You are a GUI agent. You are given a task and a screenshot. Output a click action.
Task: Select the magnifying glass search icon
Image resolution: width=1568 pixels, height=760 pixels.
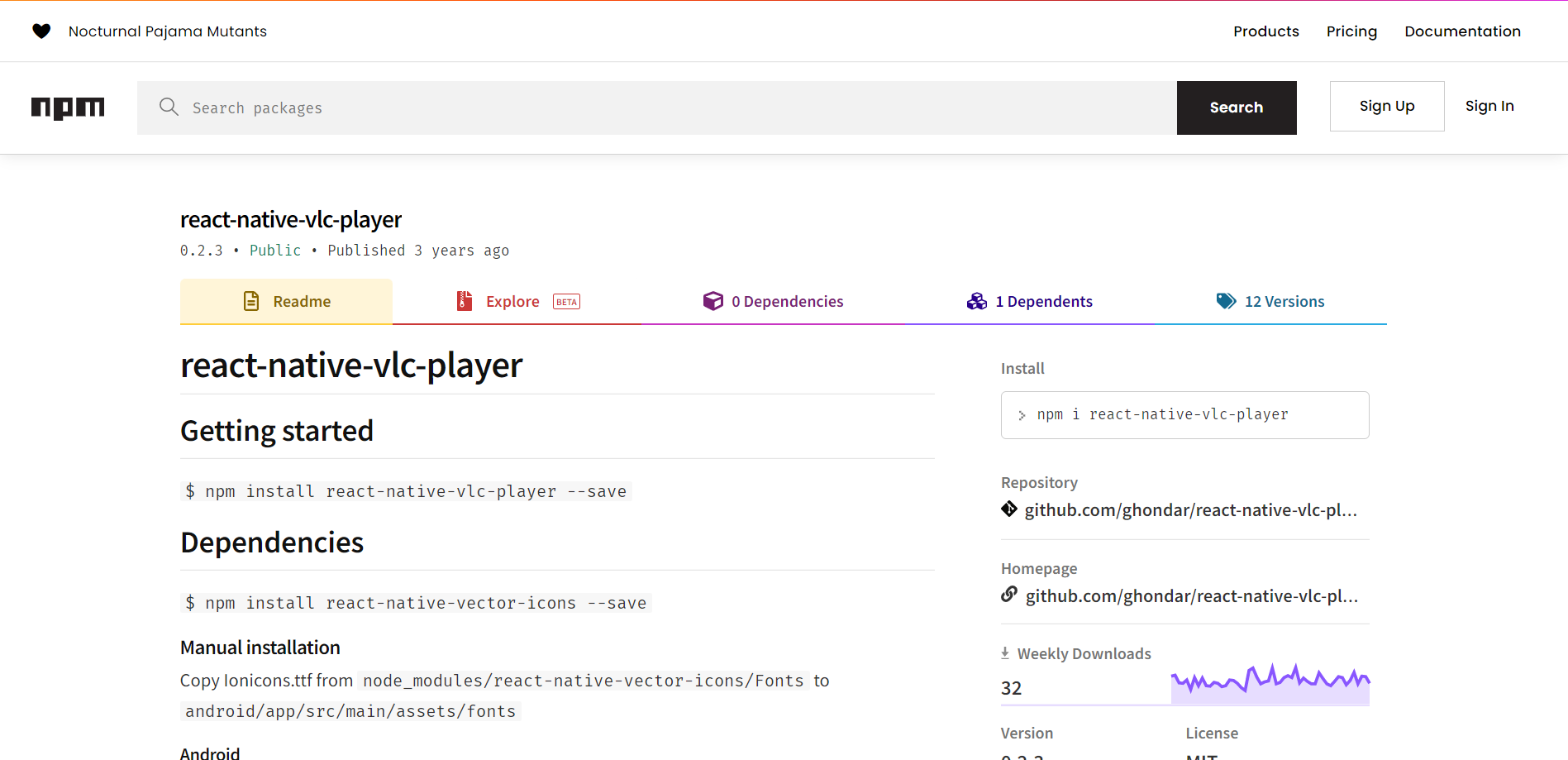169,107
